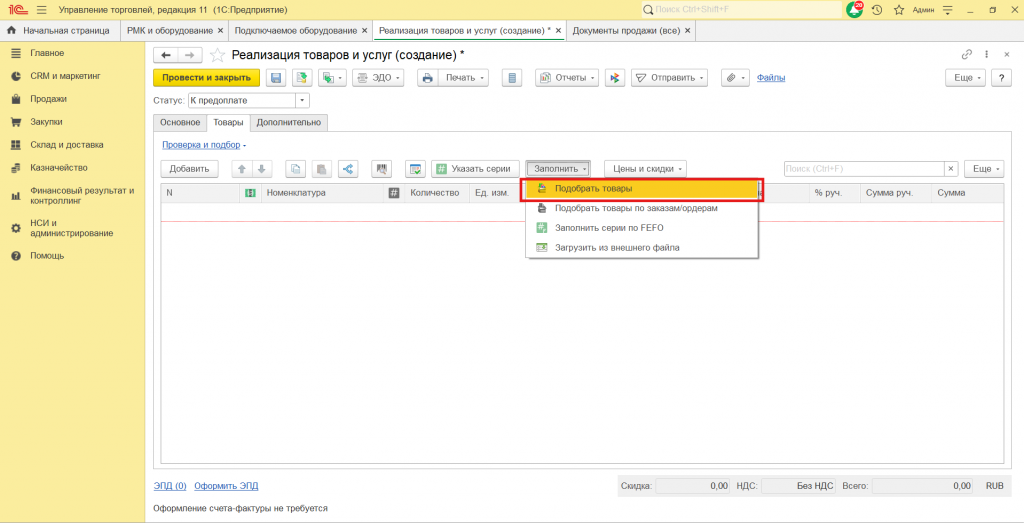Open the Печать dropdown
The width and height of the screenshot is (1024, 523).
464,78
